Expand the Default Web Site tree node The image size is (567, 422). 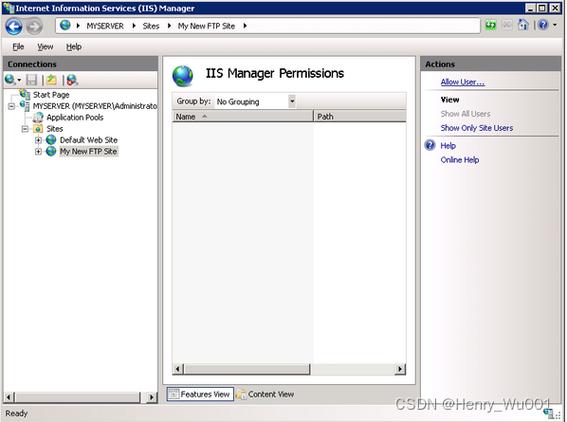pos(38,140)
